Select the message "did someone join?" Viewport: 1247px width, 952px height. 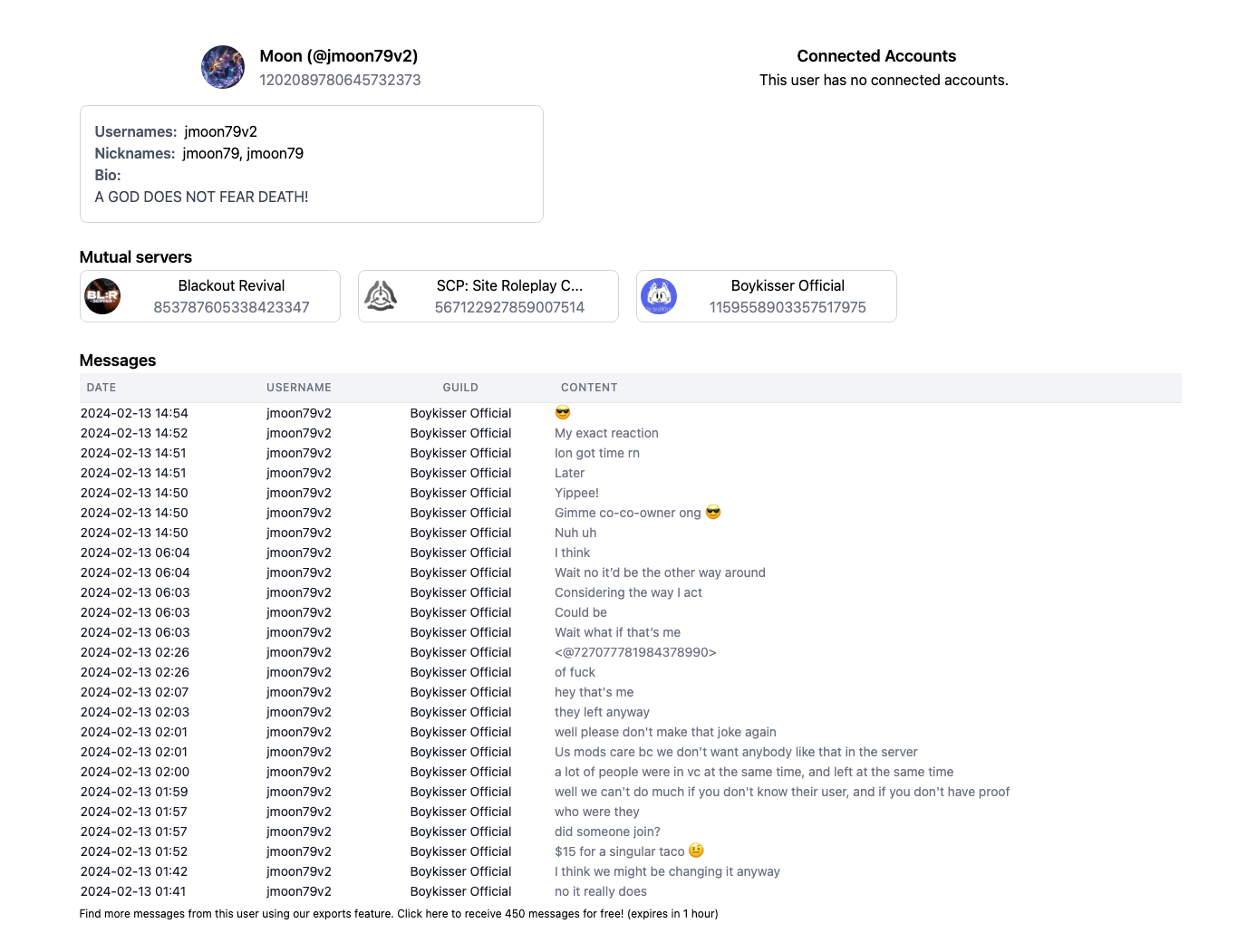(x=607, y=832)
